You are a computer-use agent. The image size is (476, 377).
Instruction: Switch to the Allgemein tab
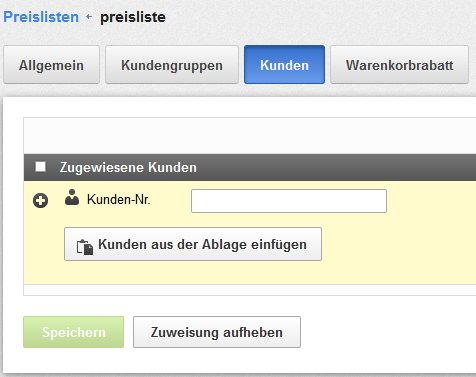(51, 65)
